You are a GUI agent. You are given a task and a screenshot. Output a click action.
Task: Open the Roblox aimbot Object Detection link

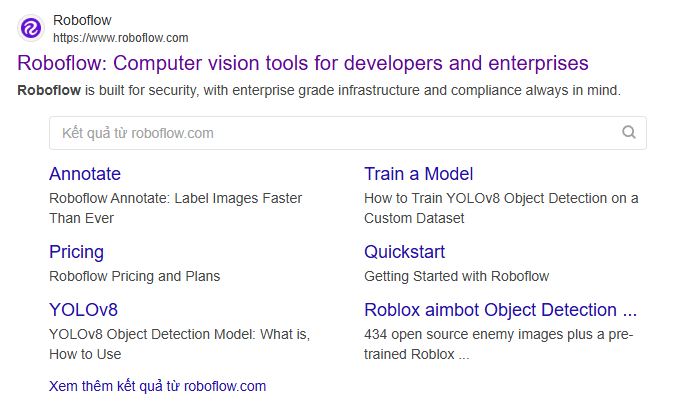[x=500, y=310]
